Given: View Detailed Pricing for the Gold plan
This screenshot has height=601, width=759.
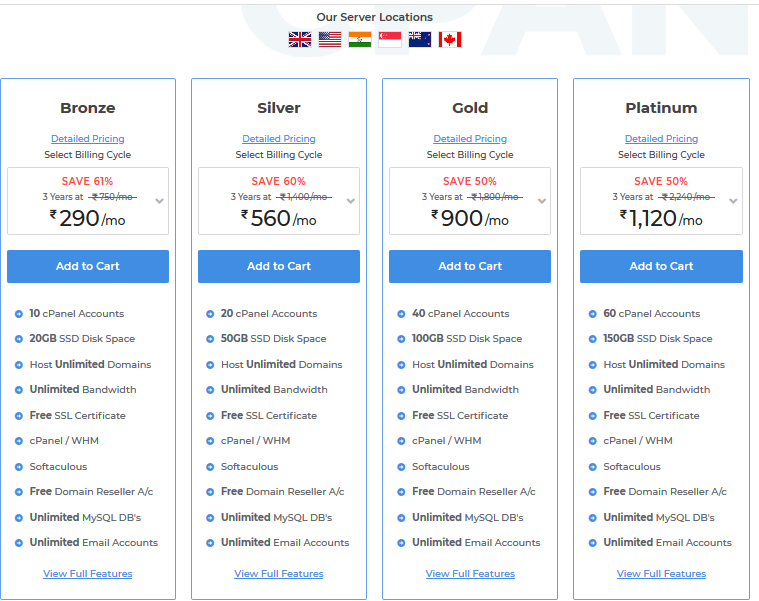Looking at the screenshot, I should [470, 139].
